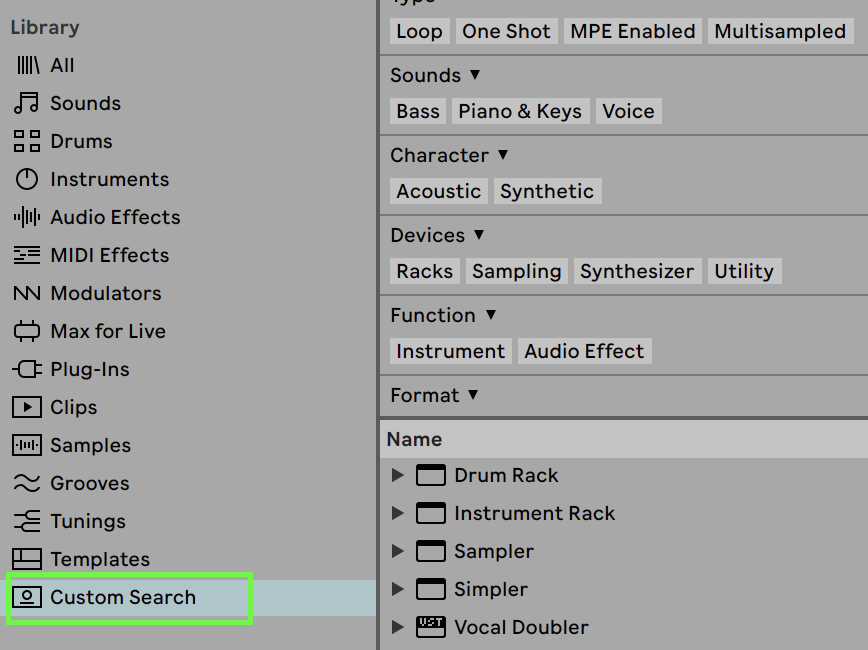Viewport: 868px width, 650px height.
Task: Activate the Acoustic character filter
Action: pos(438,191)
